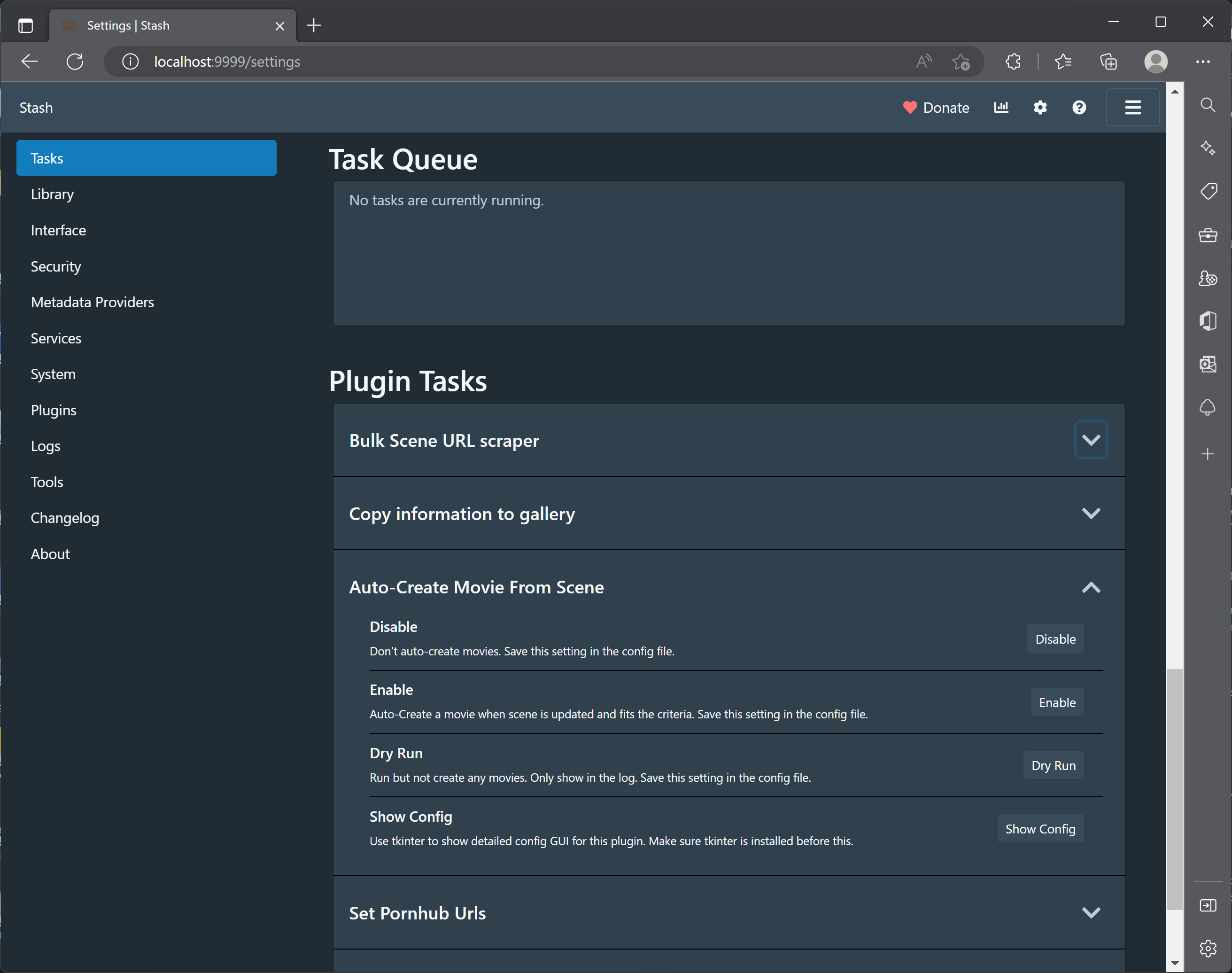Screen dimensions: 1232x973
Task: Open the help question mark icon
Action: tap(1079, 108)
